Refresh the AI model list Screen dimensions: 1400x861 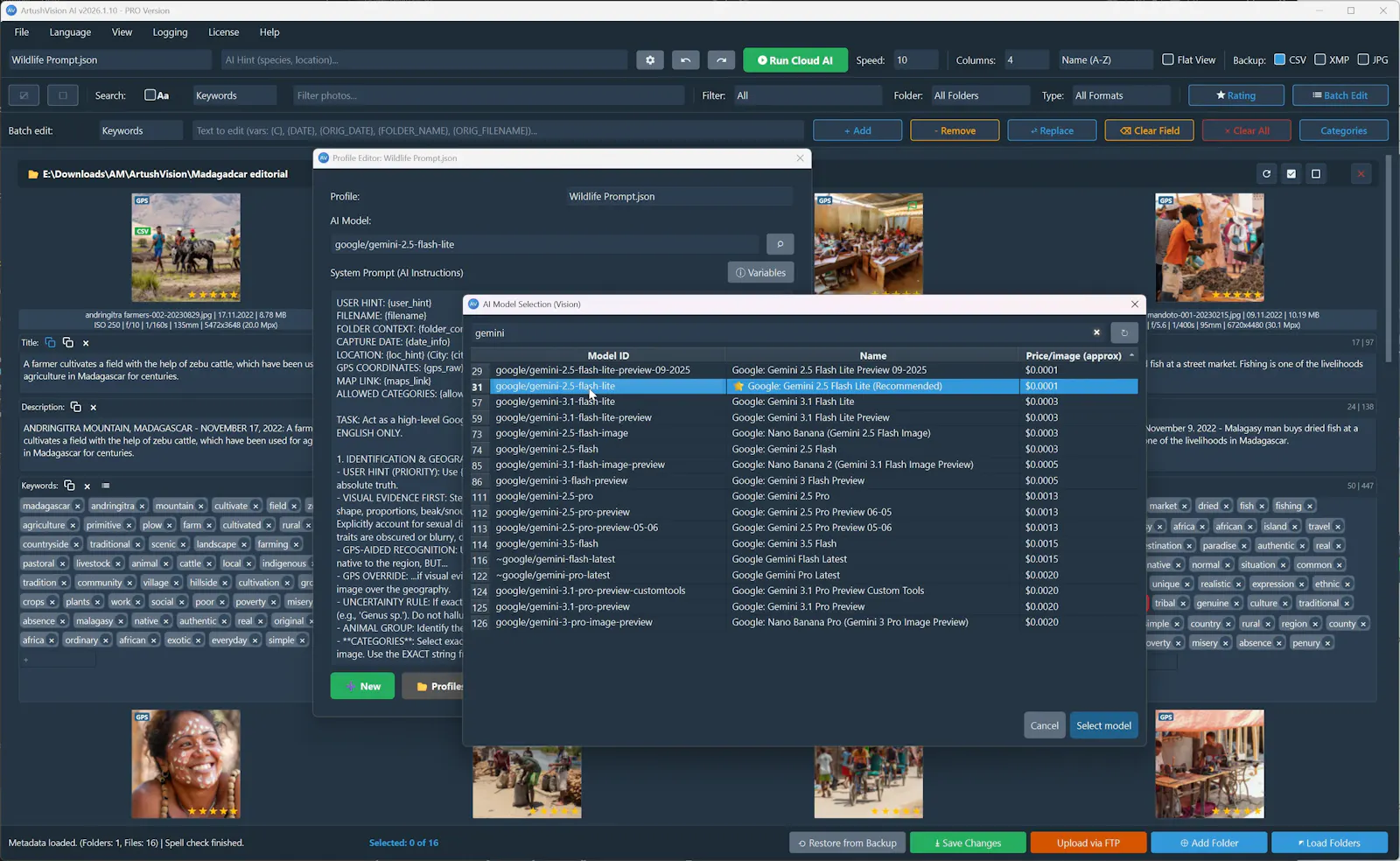[x=1124, y=332]
